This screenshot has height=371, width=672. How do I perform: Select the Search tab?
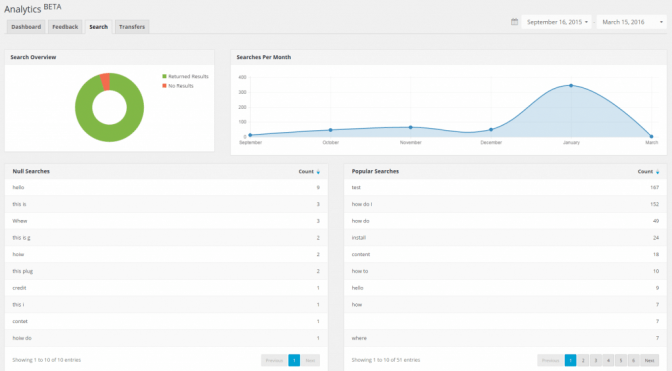click(99, 27)
